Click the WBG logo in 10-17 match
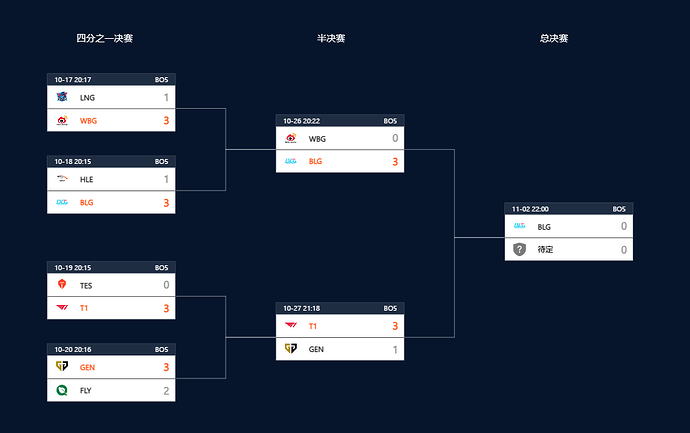This screenshot has height=433, width=690. point(62,120)
